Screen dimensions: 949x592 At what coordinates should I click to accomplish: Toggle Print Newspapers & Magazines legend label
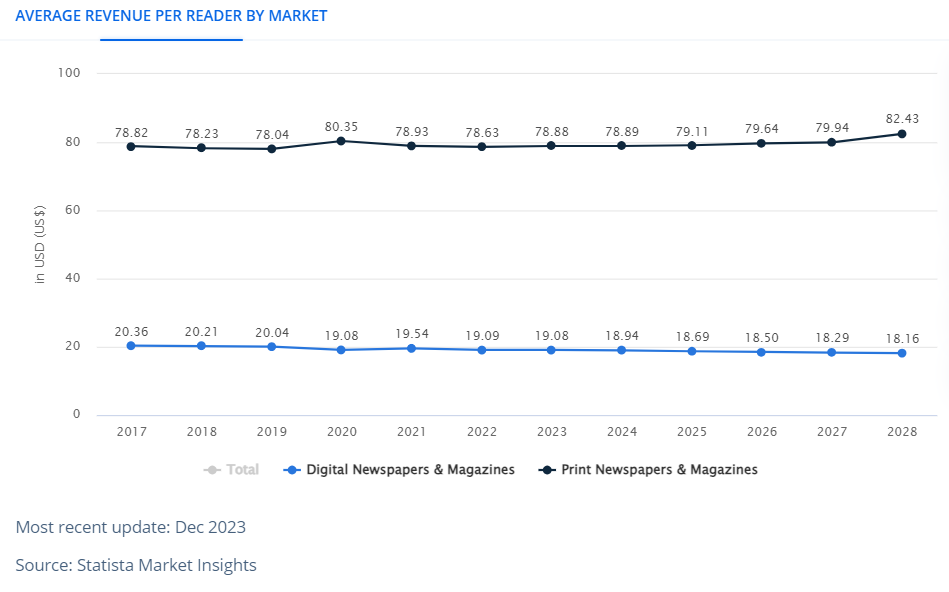[x=659, y=469]
